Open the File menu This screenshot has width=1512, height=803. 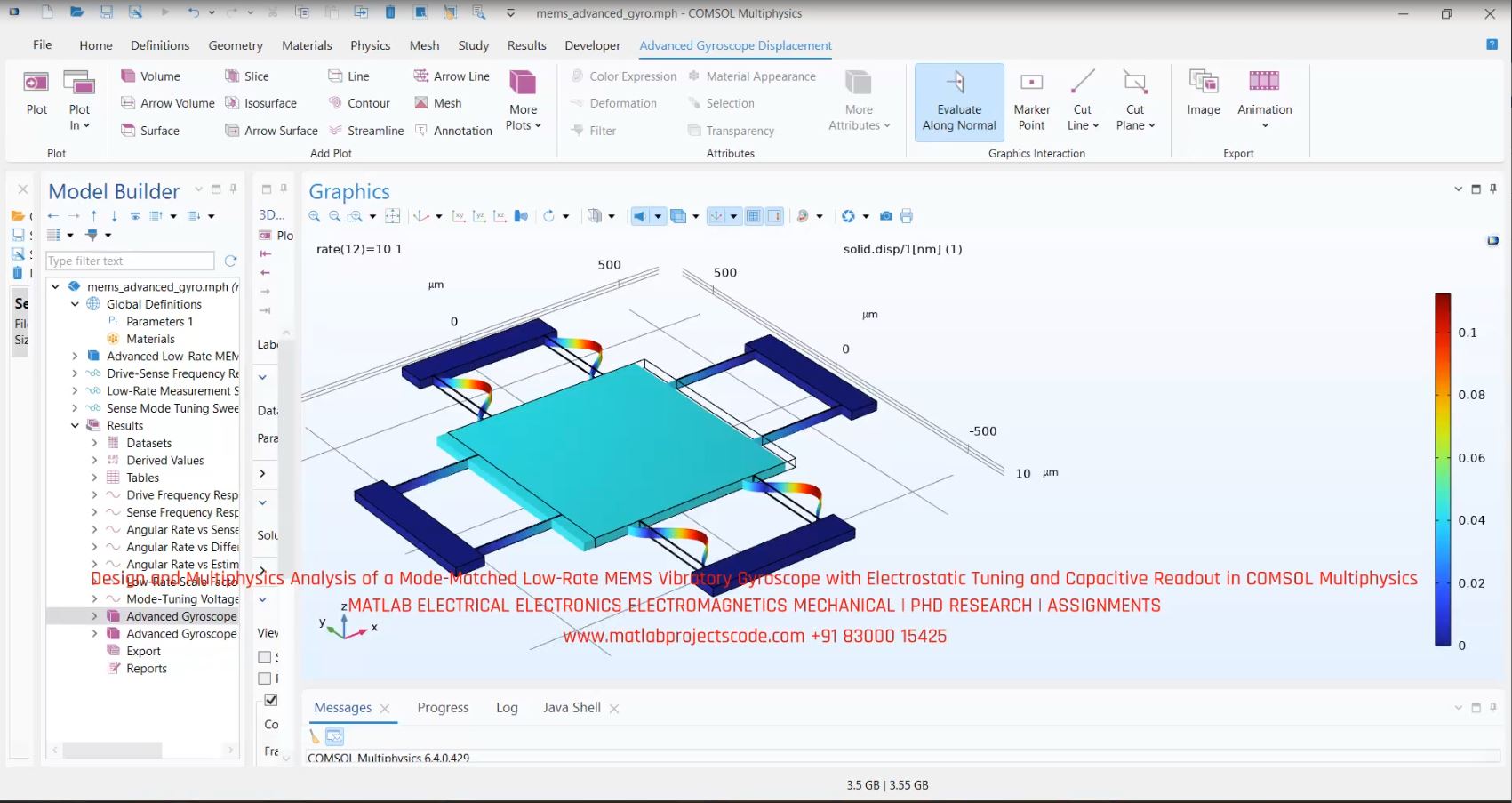coord(42,45)
